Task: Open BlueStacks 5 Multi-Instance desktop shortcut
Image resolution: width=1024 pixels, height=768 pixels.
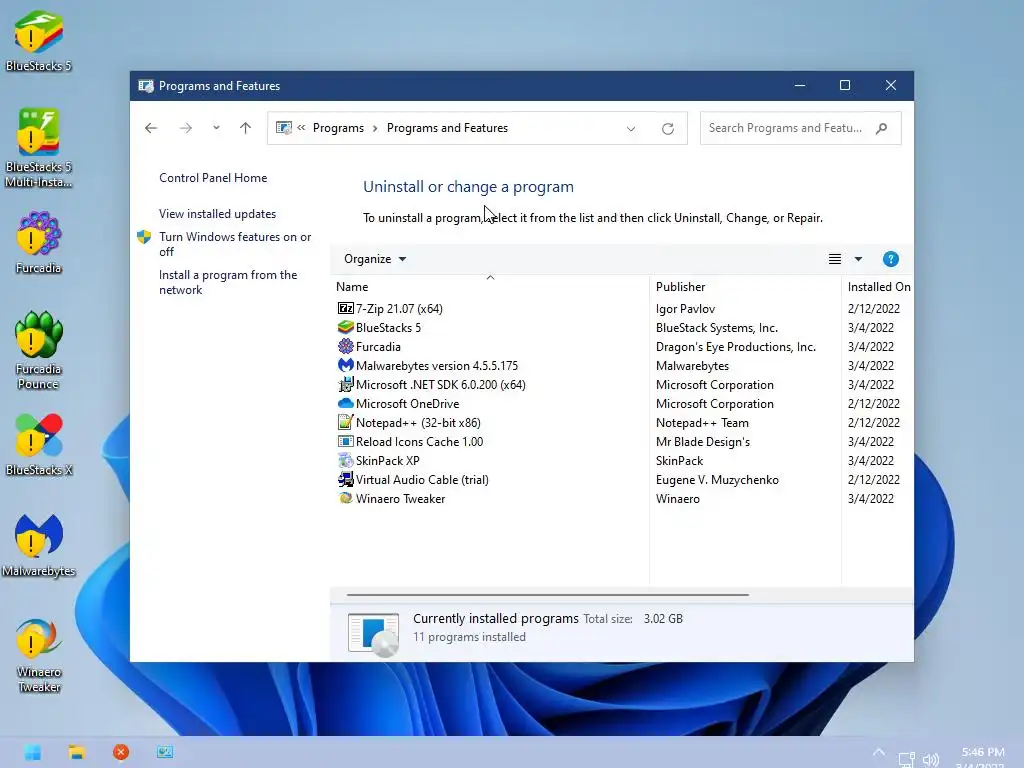Action: (39, 148)
